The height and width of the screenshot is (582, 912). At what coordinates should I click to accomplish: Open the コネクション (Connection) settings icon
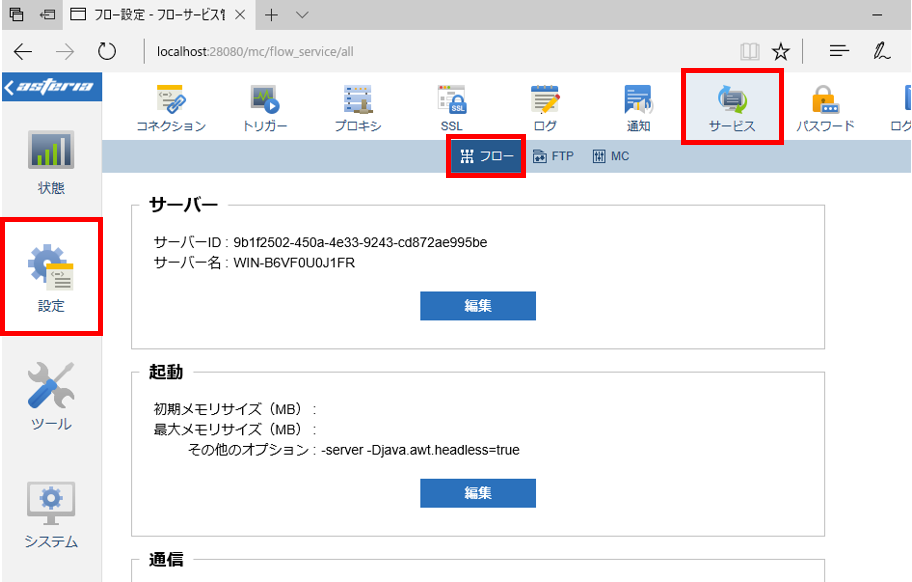coord(171,108)
